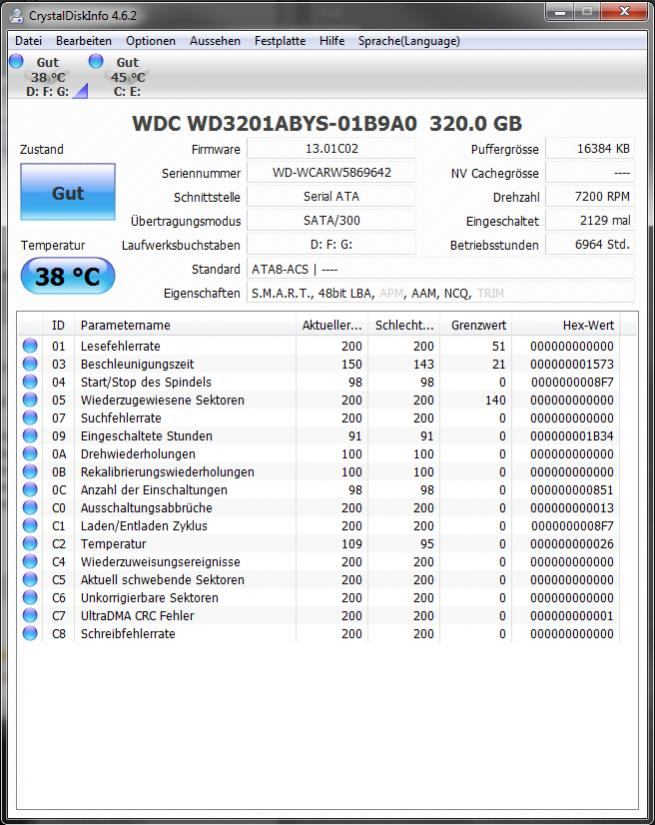Click the status orb of Wiederzuweisungsereignisse
Viewport: 655px width, 825px height.
[30, 561]
